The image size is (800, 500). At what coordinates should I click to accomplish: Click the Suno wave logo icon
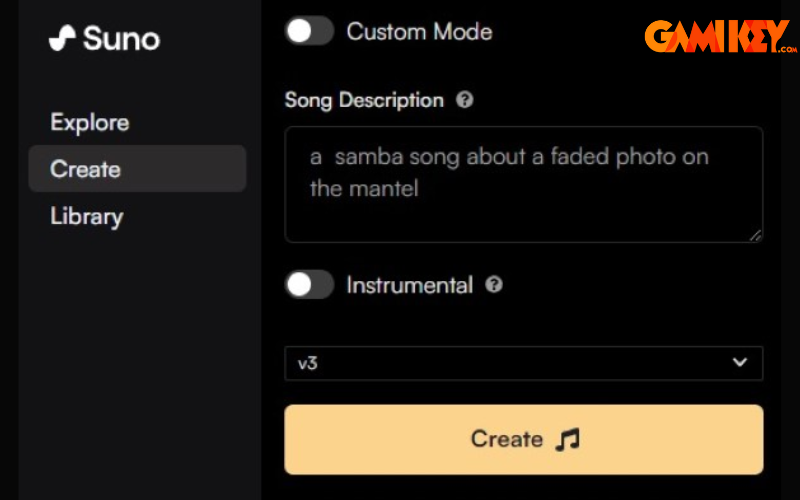(x=62, y=39)
